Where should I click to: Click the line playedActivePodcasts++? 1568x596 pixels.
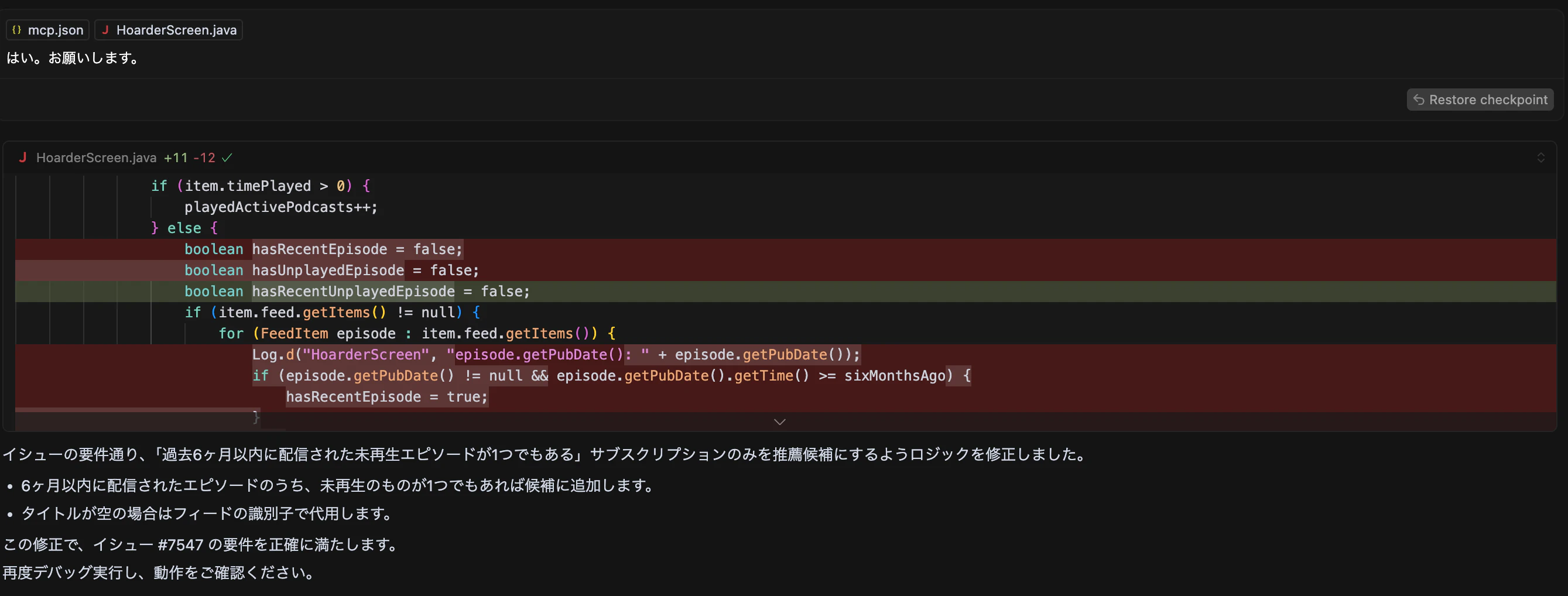tap(280, 207)
